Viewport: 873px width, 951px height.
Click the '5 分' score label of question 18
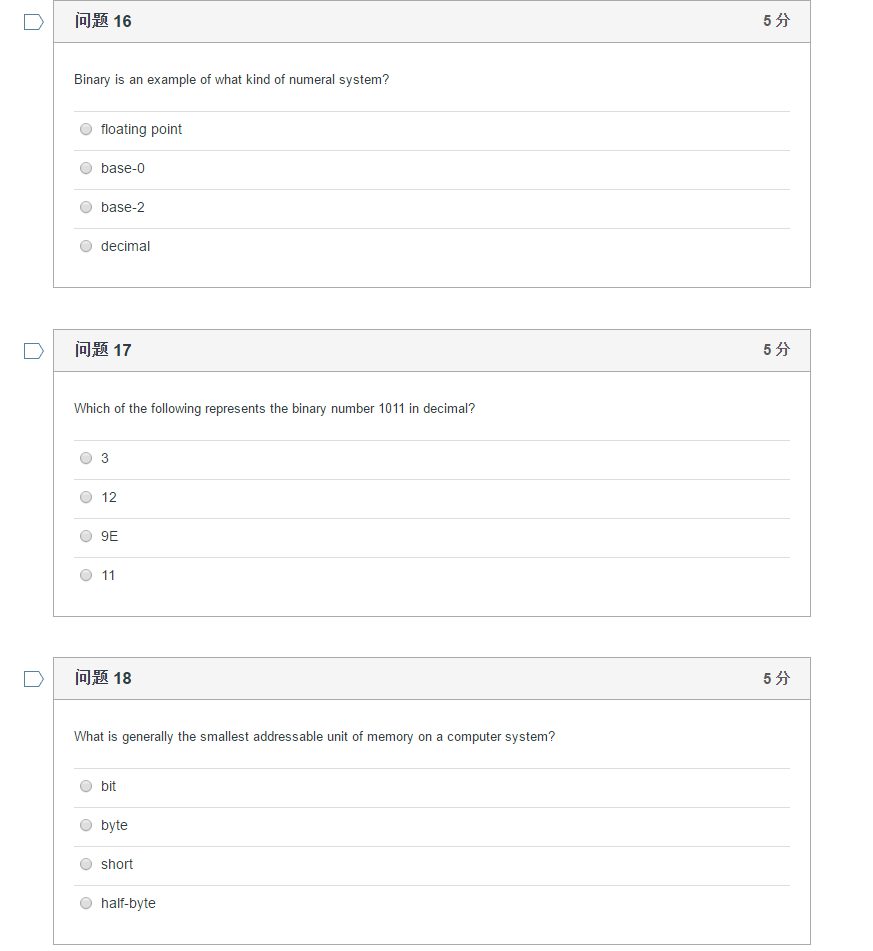click(x=777, y=678)
